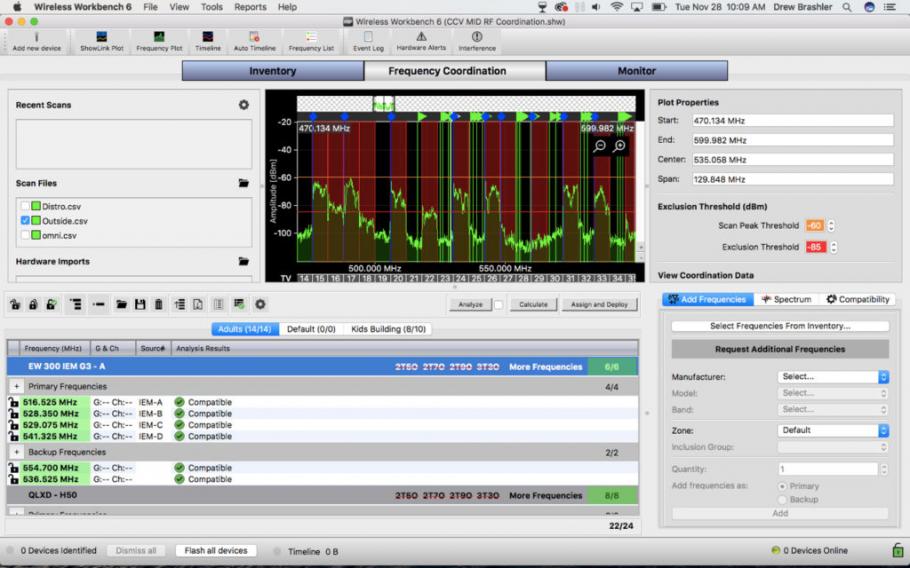Click the coordination toolbar gear icon
The image size is (910, 568).
(x=260, y=304)
